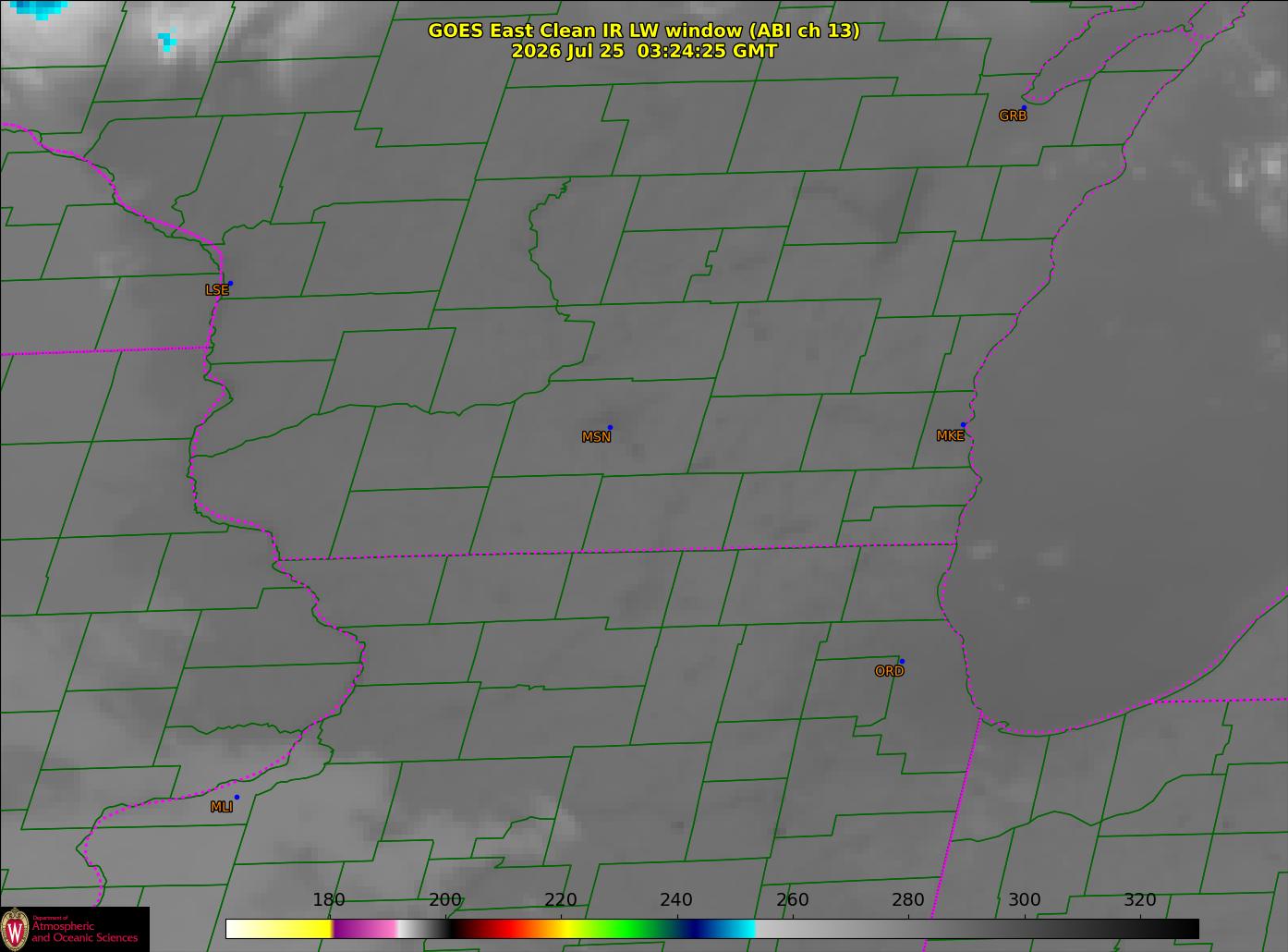Click the GOES East Clean IR title

(x=644, y=31)
